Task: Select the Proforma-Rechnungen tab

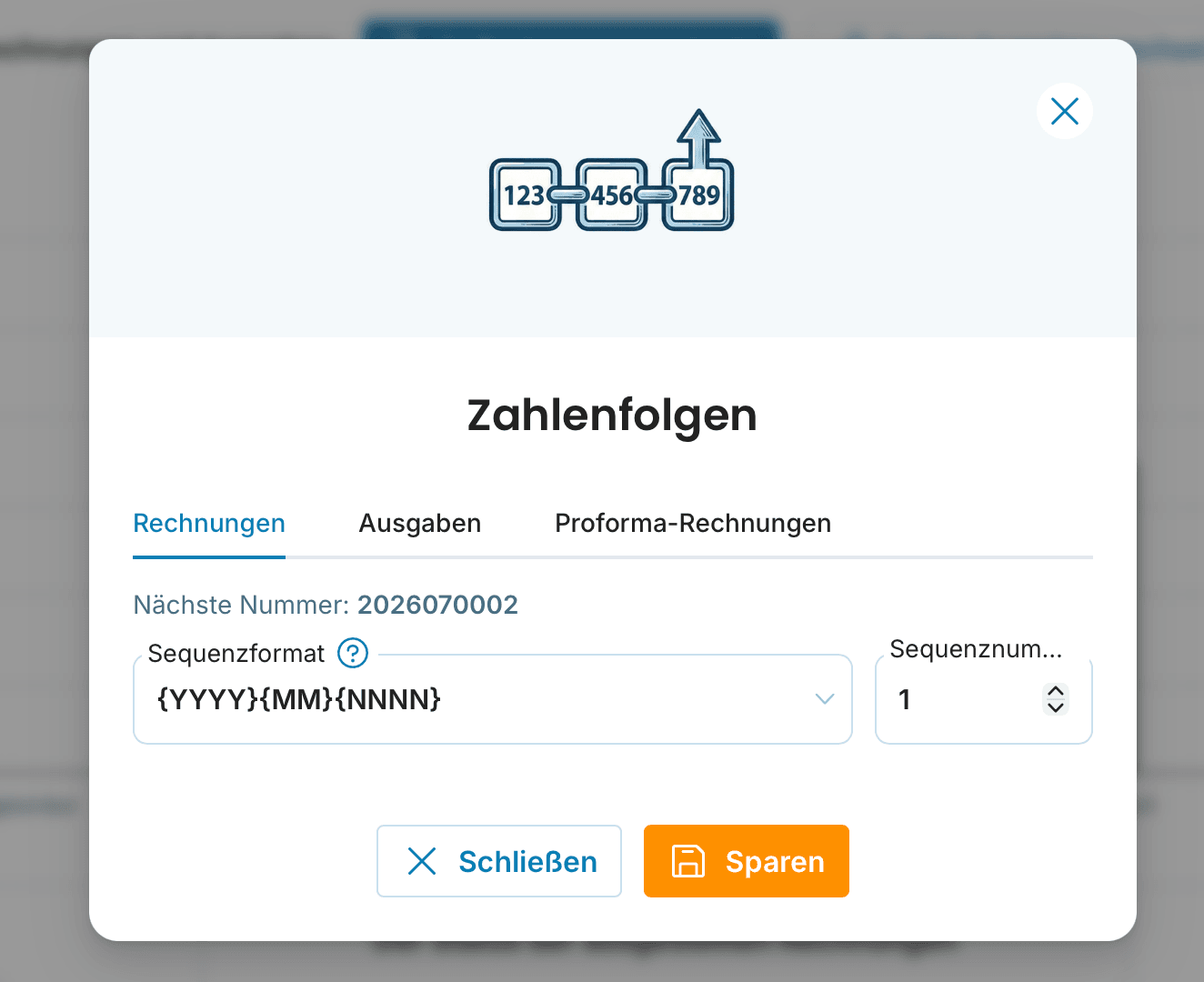Action: 693,524
